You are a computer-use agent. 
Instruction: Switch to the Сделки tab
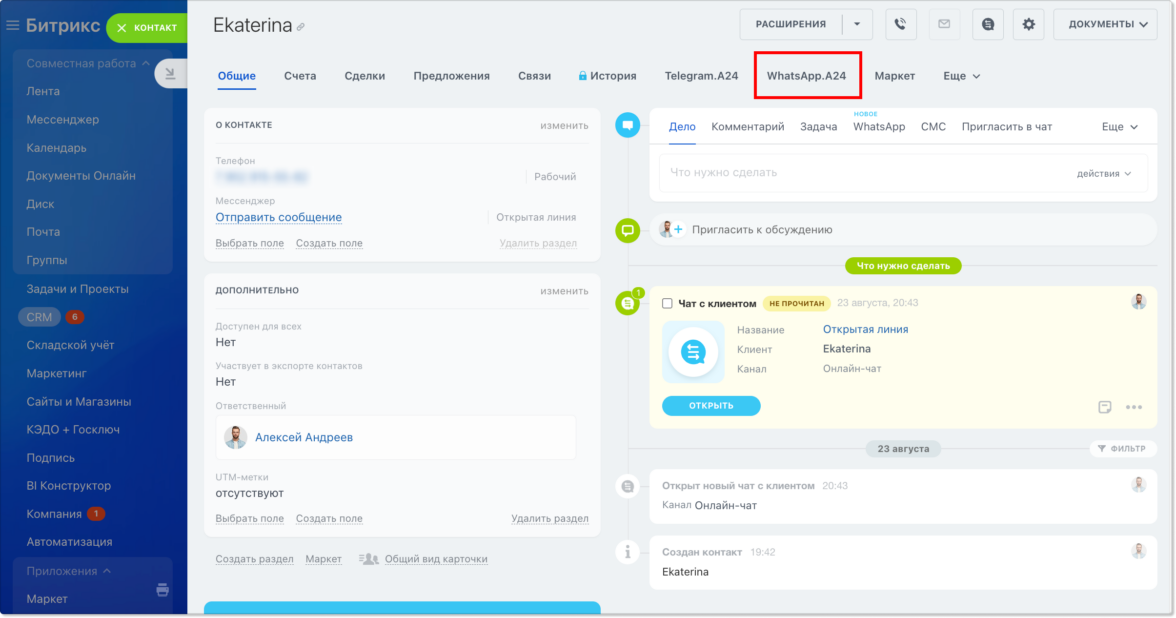click(364, 76)
